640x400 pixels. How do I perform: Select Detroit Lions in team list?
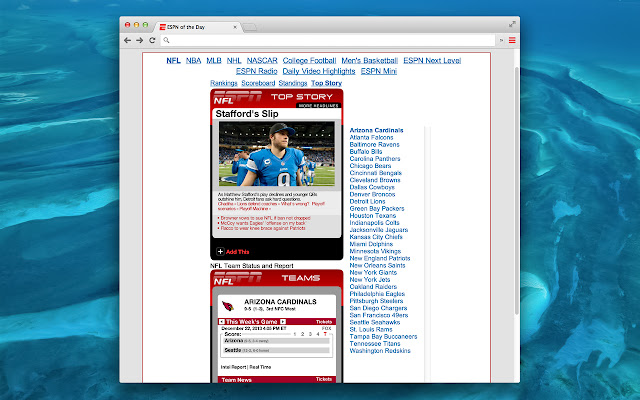(367, 201)
